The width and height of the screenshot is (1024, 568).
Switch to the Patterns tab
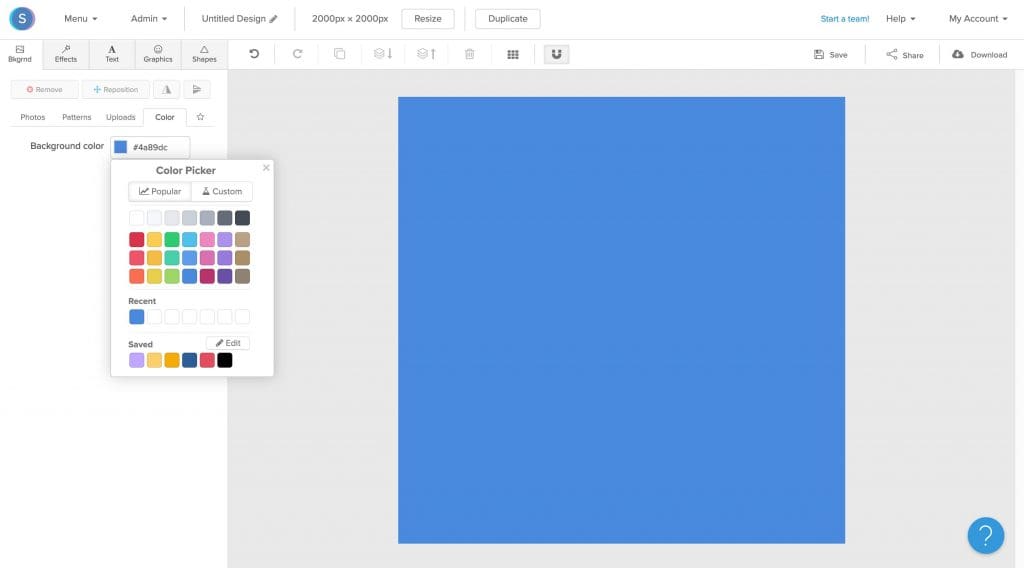tap(76, 118)
